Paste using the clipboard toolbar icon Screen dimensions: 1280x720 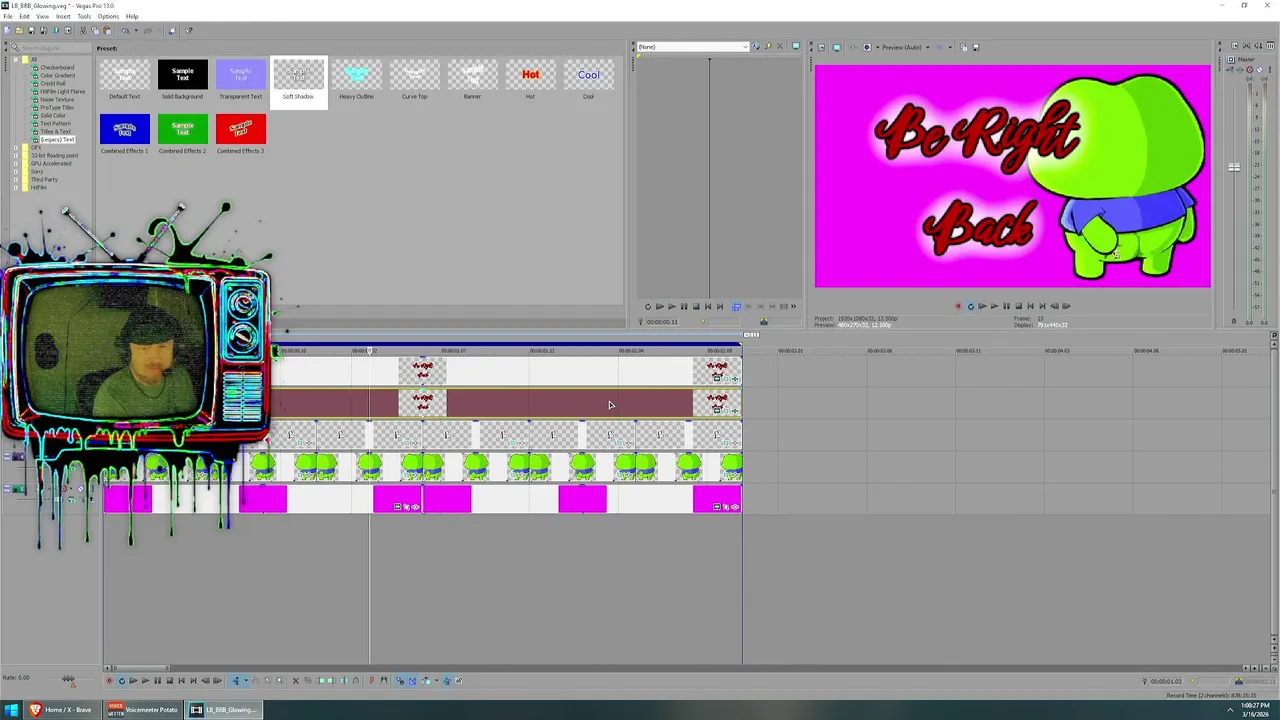[107, 30]
